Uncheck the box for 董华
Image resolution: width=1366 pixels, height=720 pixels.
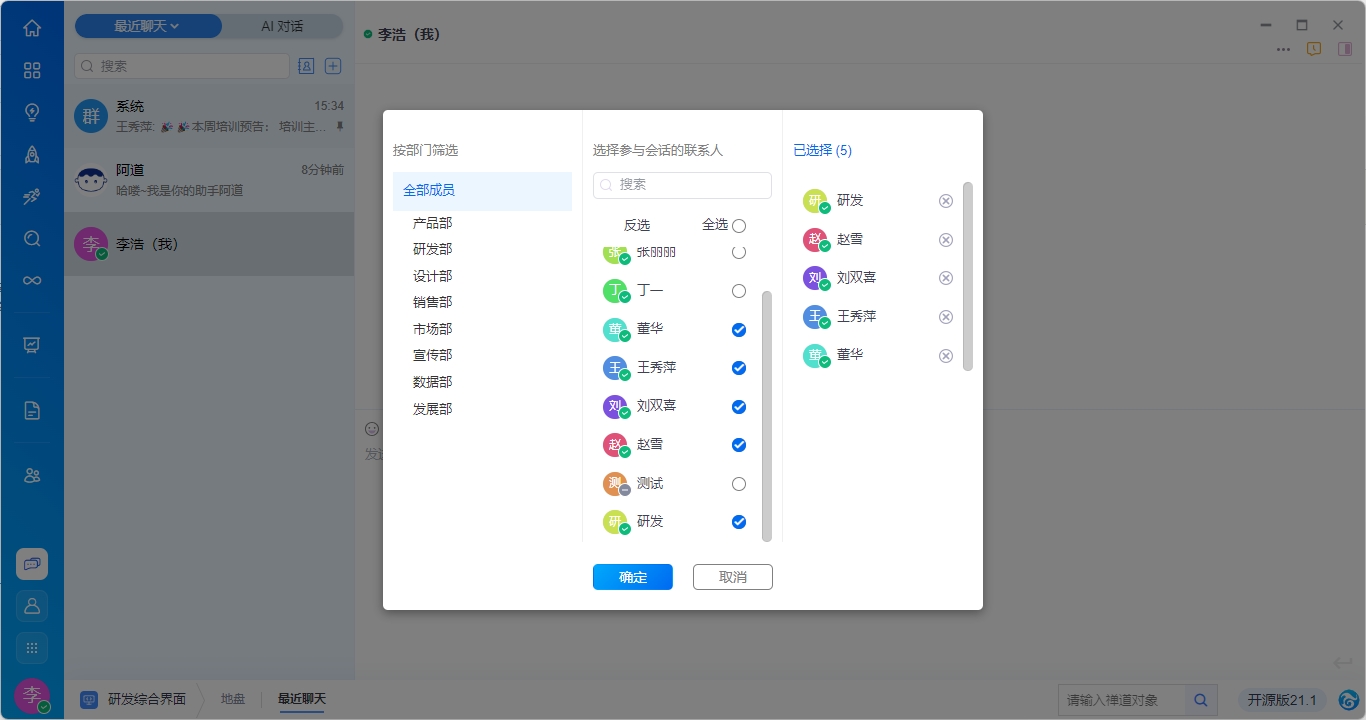point(739,330)
